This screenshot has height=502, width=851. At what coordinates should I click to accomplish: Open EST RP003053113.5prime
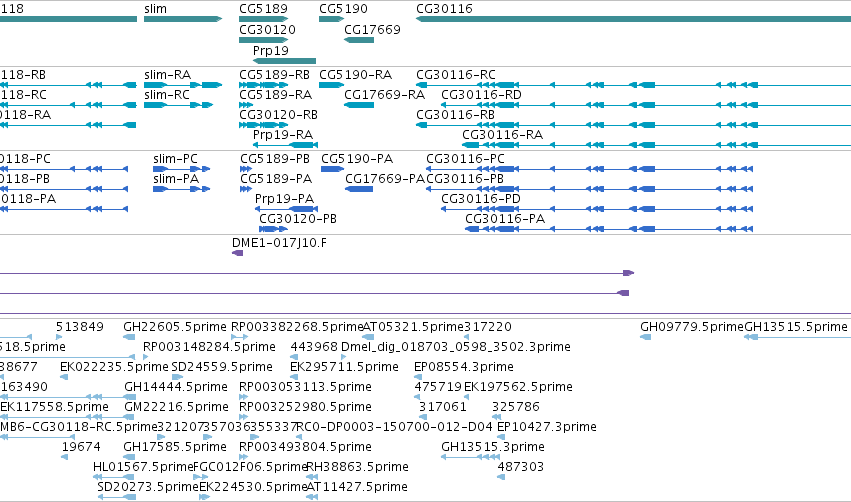coord(305,387)
